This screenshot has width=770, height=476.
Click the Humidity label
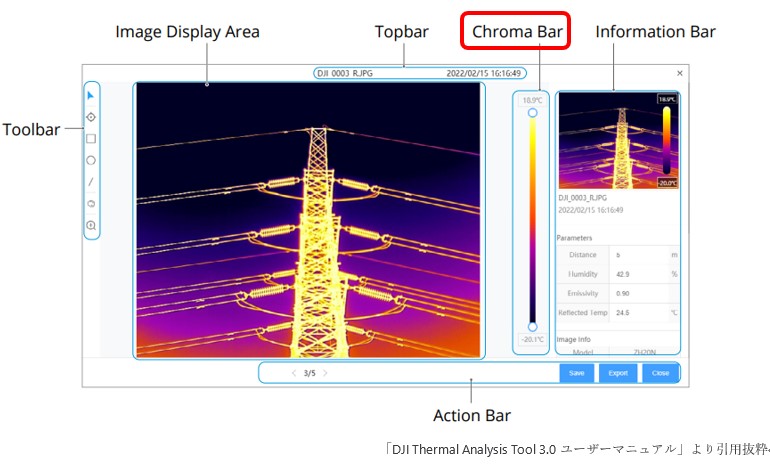pyautogui.click(x=583, y=274)
